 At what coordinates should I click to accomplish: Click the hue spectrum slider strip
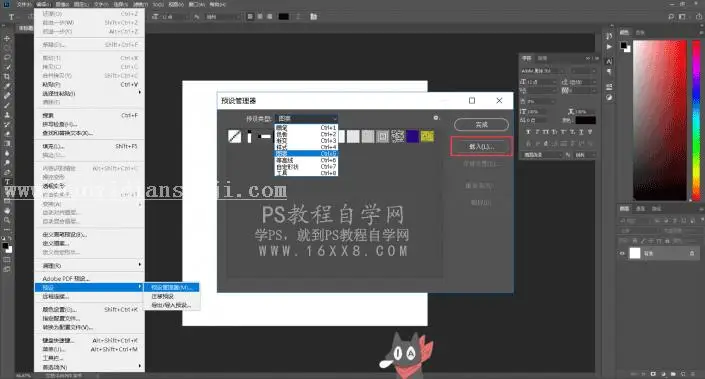tap(696, 120)
